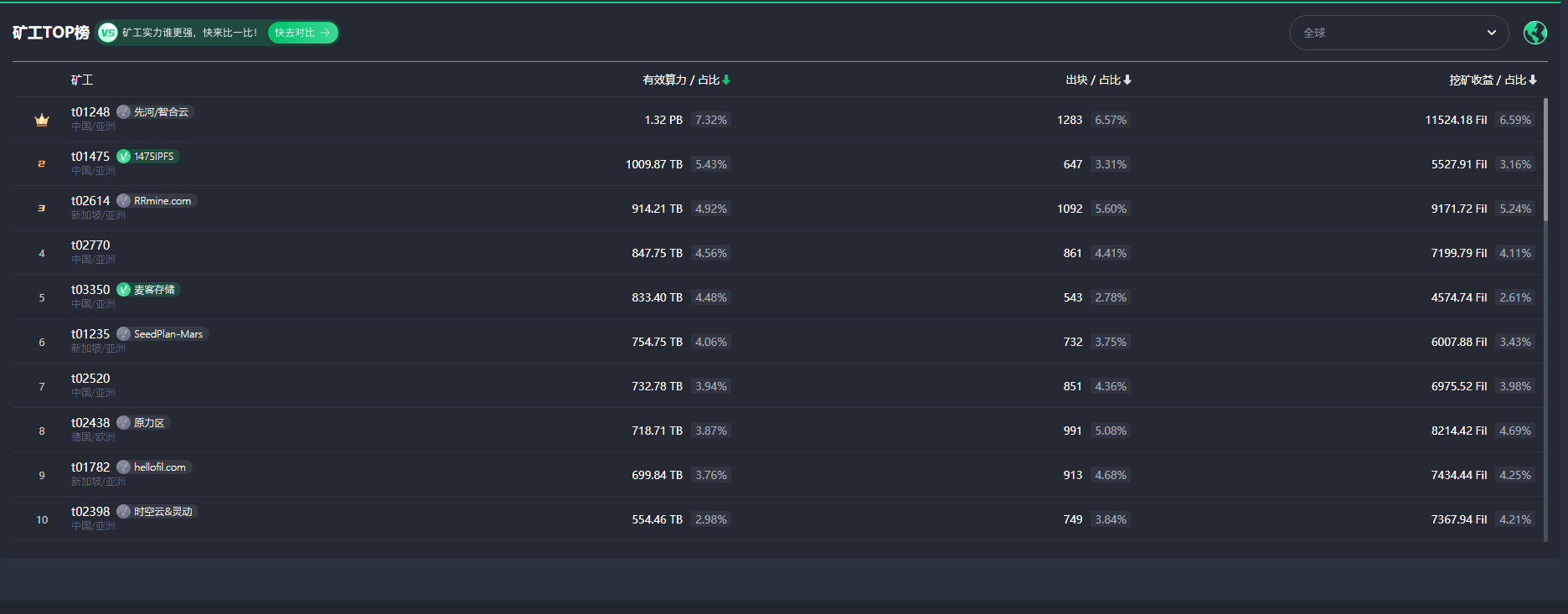The image size is (1568, 614).
Task: Sort by 有效算力 using green arrow
Action: (x=726, y=80)
